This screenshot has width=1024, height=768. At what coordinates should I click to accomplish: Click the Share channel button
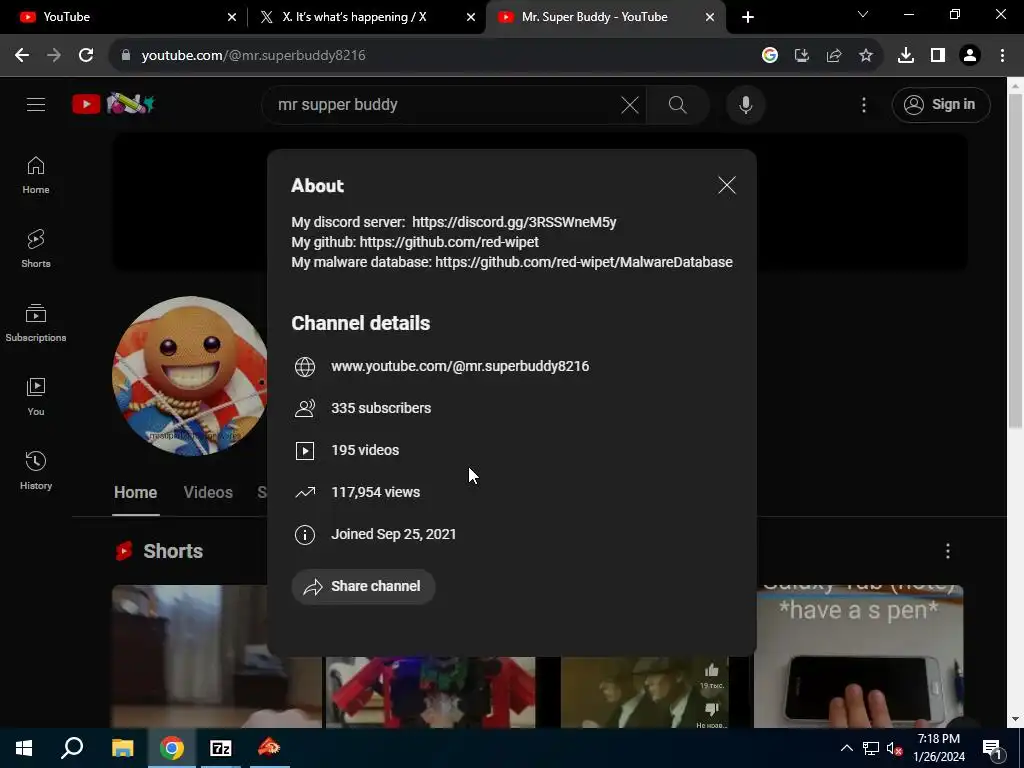coord(363,586)
